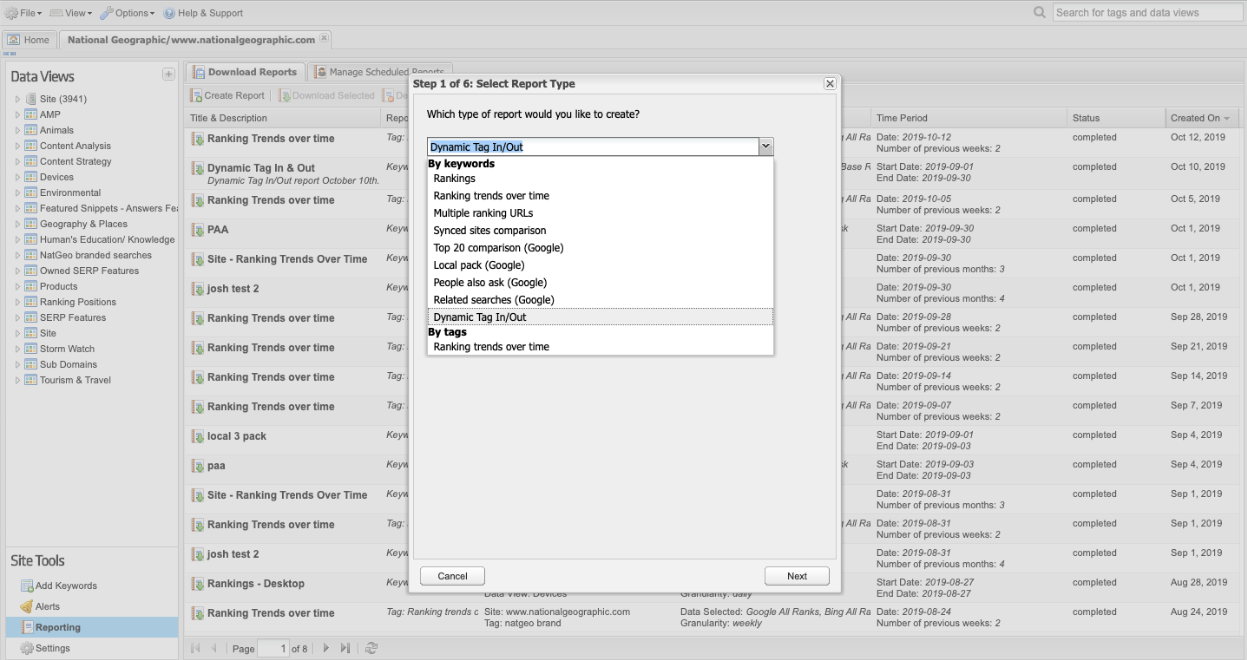Choose Top 20 comparison (Google) option
1247x660 pixels.
point(498,247)
